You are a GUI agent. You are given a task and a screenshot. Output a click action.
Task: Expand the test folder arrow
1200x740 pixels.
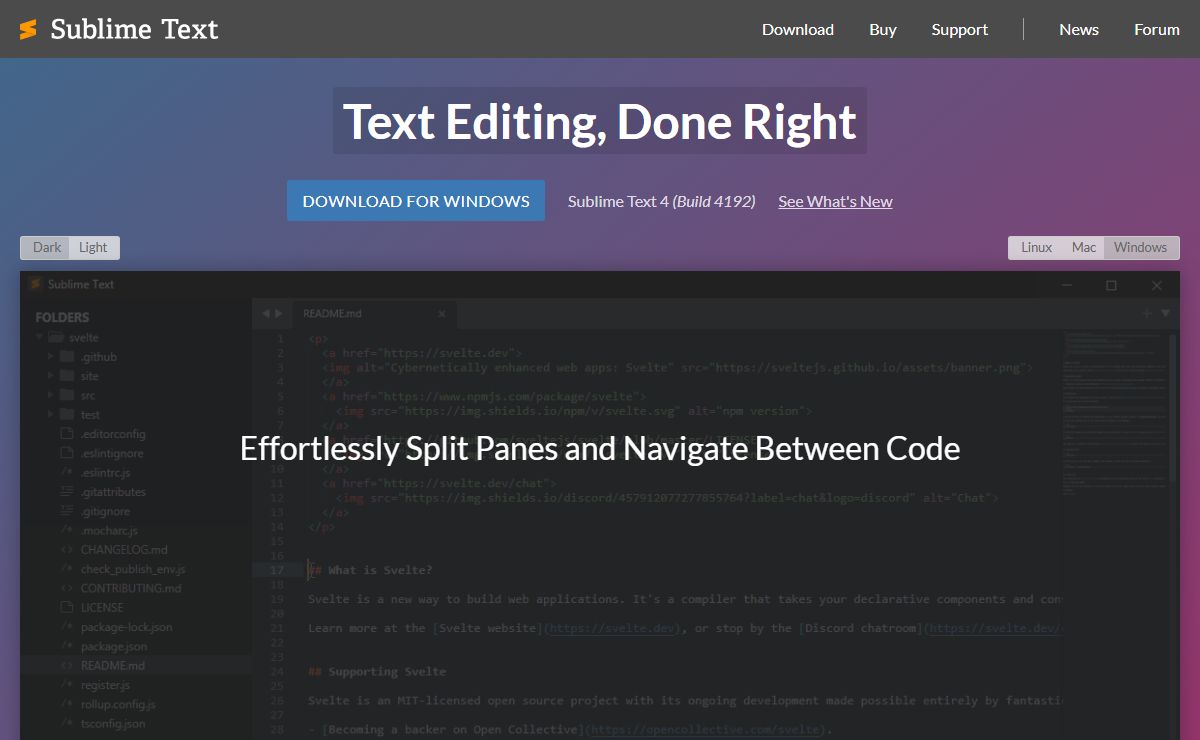coord(49,414)
